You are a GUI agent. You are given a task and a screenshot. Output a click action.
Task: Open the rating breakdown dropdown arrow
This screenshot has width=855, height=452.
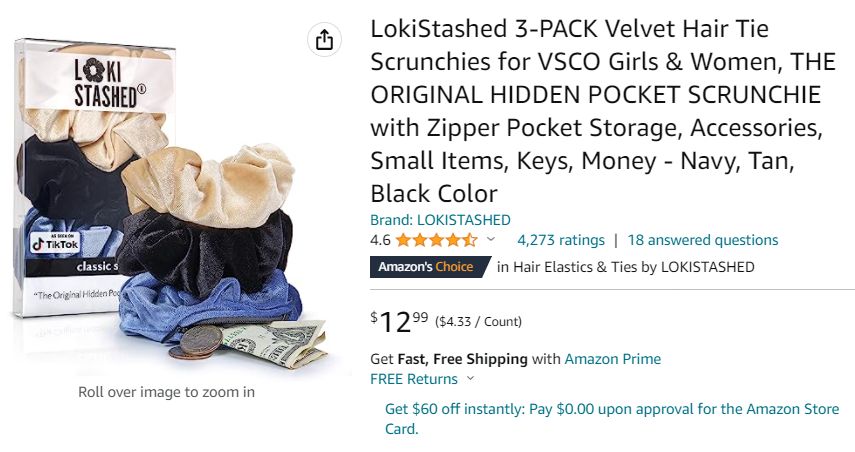pyautogui.click(x=491, y=240)
